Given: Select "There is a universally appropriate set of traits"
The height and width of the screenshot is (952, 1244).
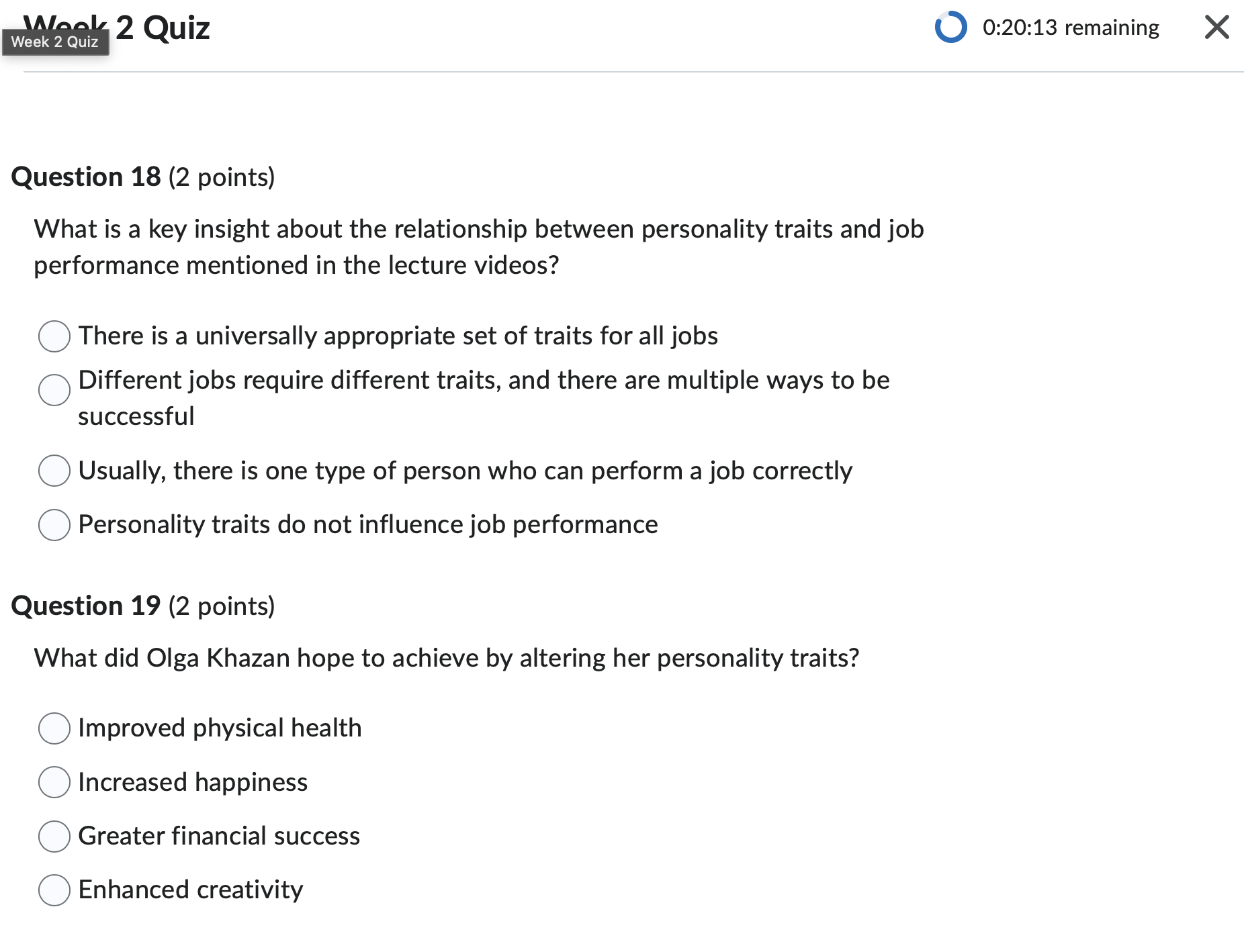Looking at the screenshot, I should click(x=54, y=336).
